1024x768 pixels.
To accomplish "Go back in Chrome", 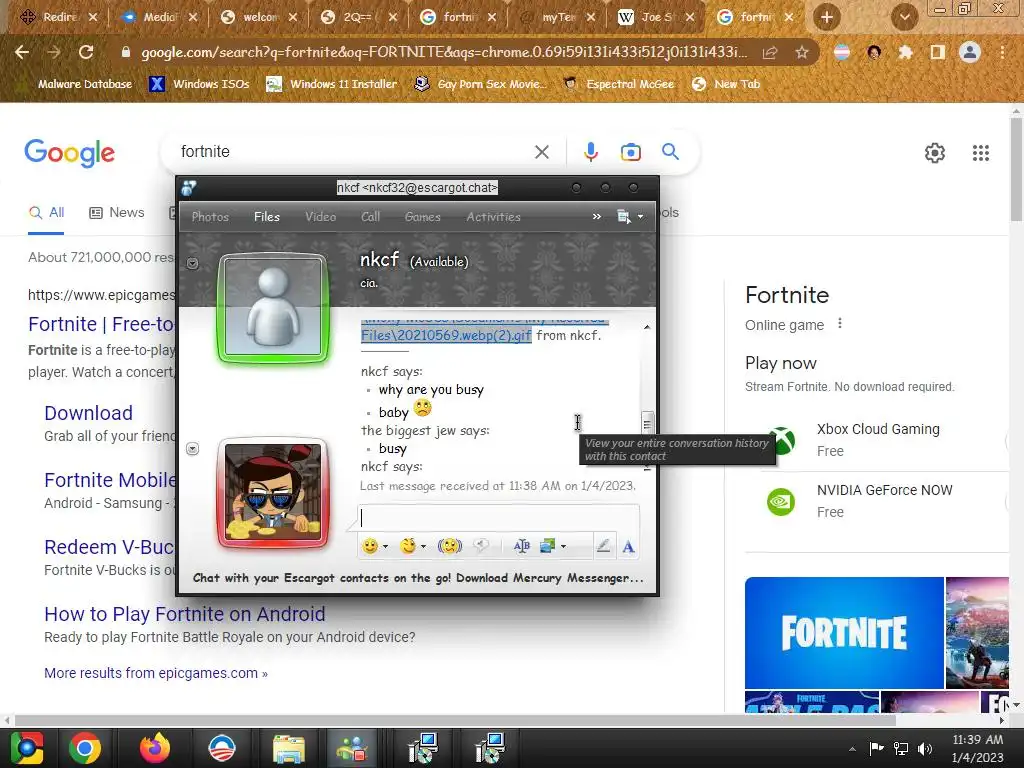I will (x=22, y=52).
